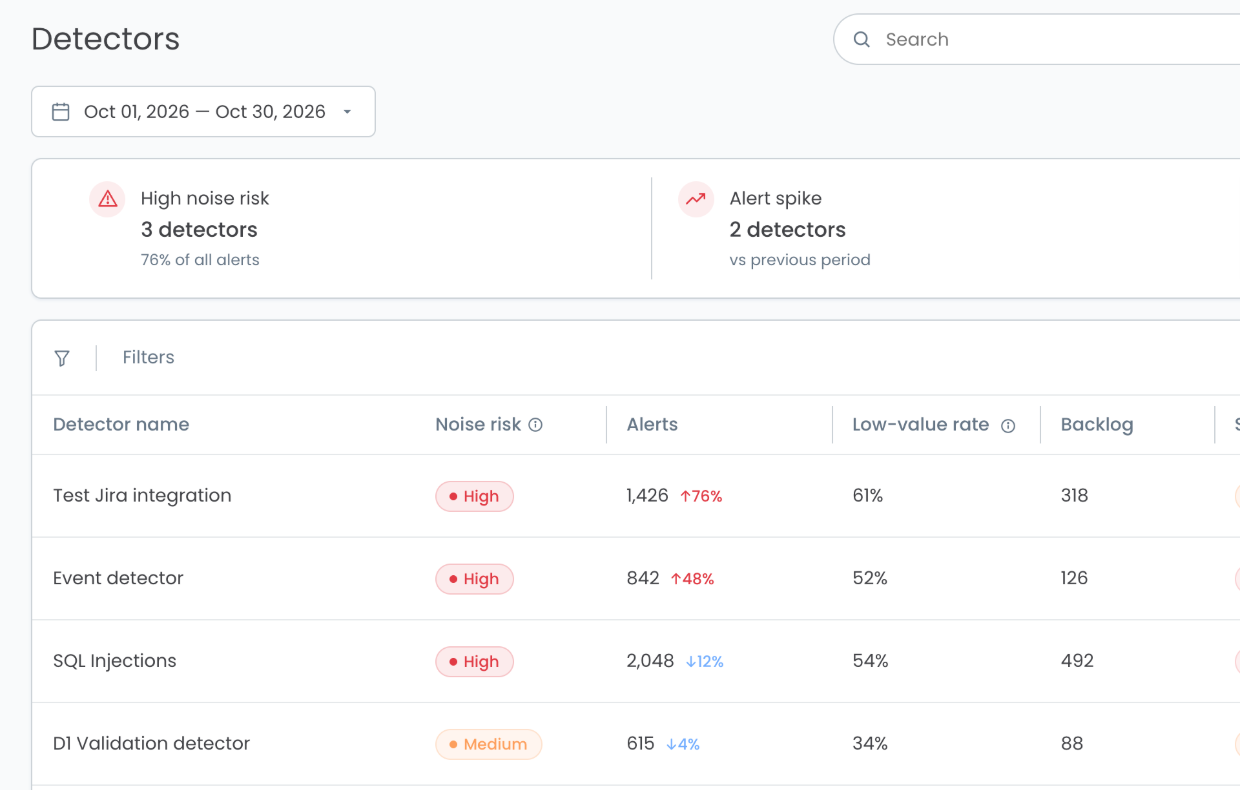Viewport: 1240px width, 790px height.
Task: Open the Test Jira integration detector
Action: click(142, 495)
